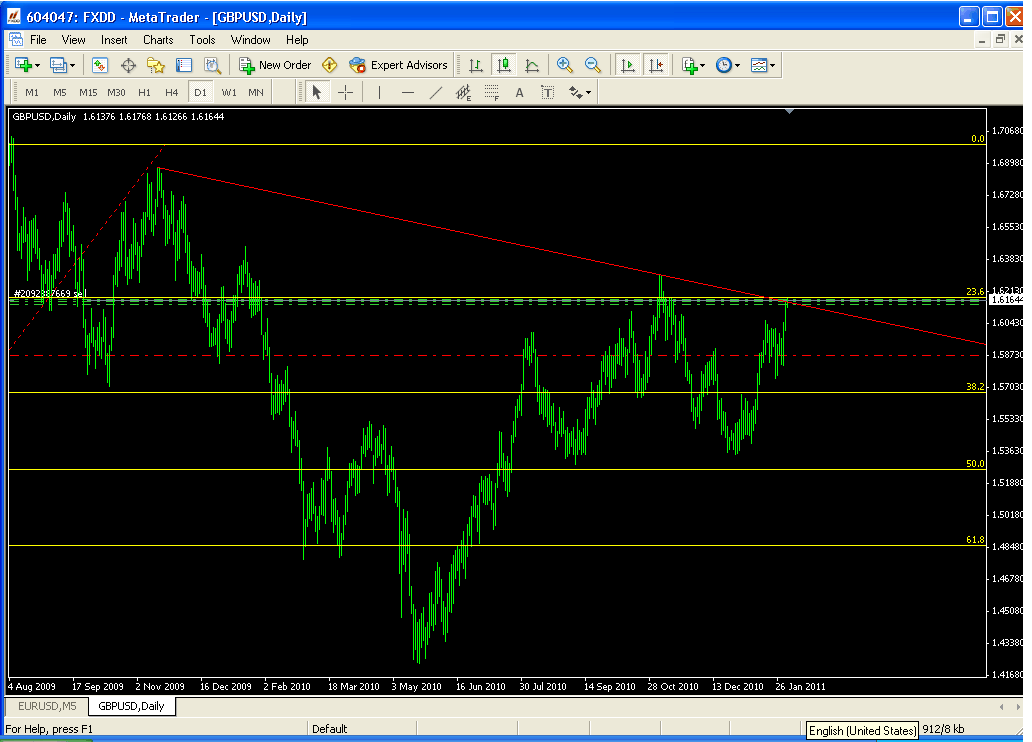Zoom in on the chart
Image resolution: width=1032 pixels, height=742 pixels.
click(565, 65)
